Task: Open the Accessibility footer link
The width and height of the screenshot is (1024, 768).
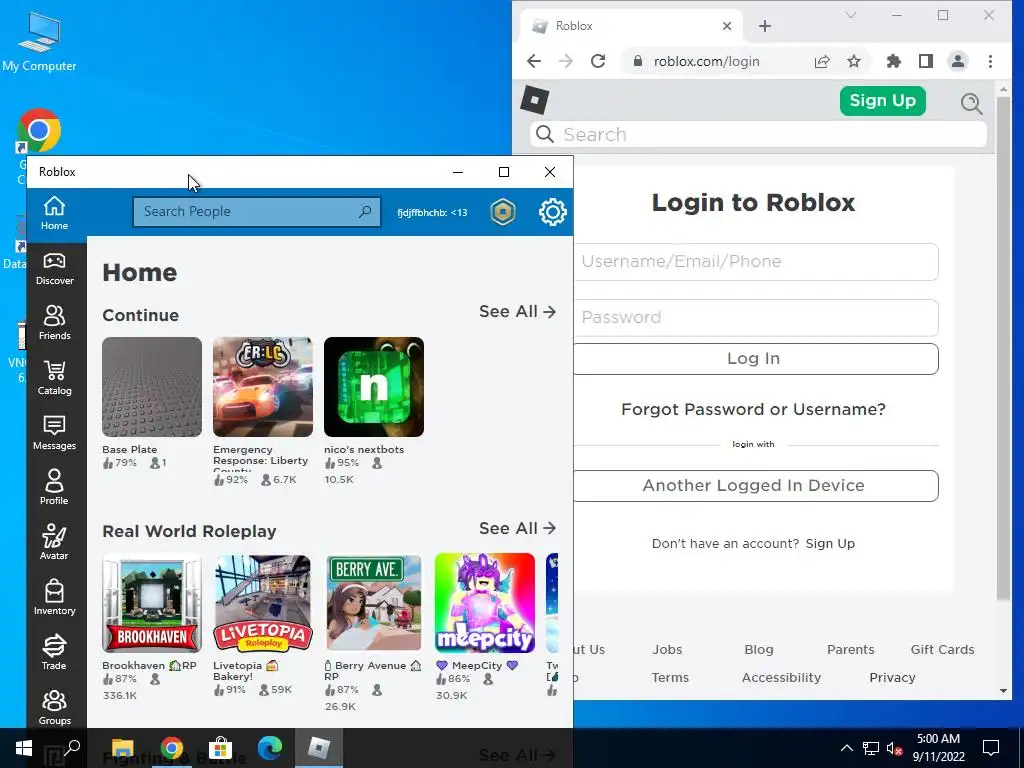Action: tap(781, 678)
